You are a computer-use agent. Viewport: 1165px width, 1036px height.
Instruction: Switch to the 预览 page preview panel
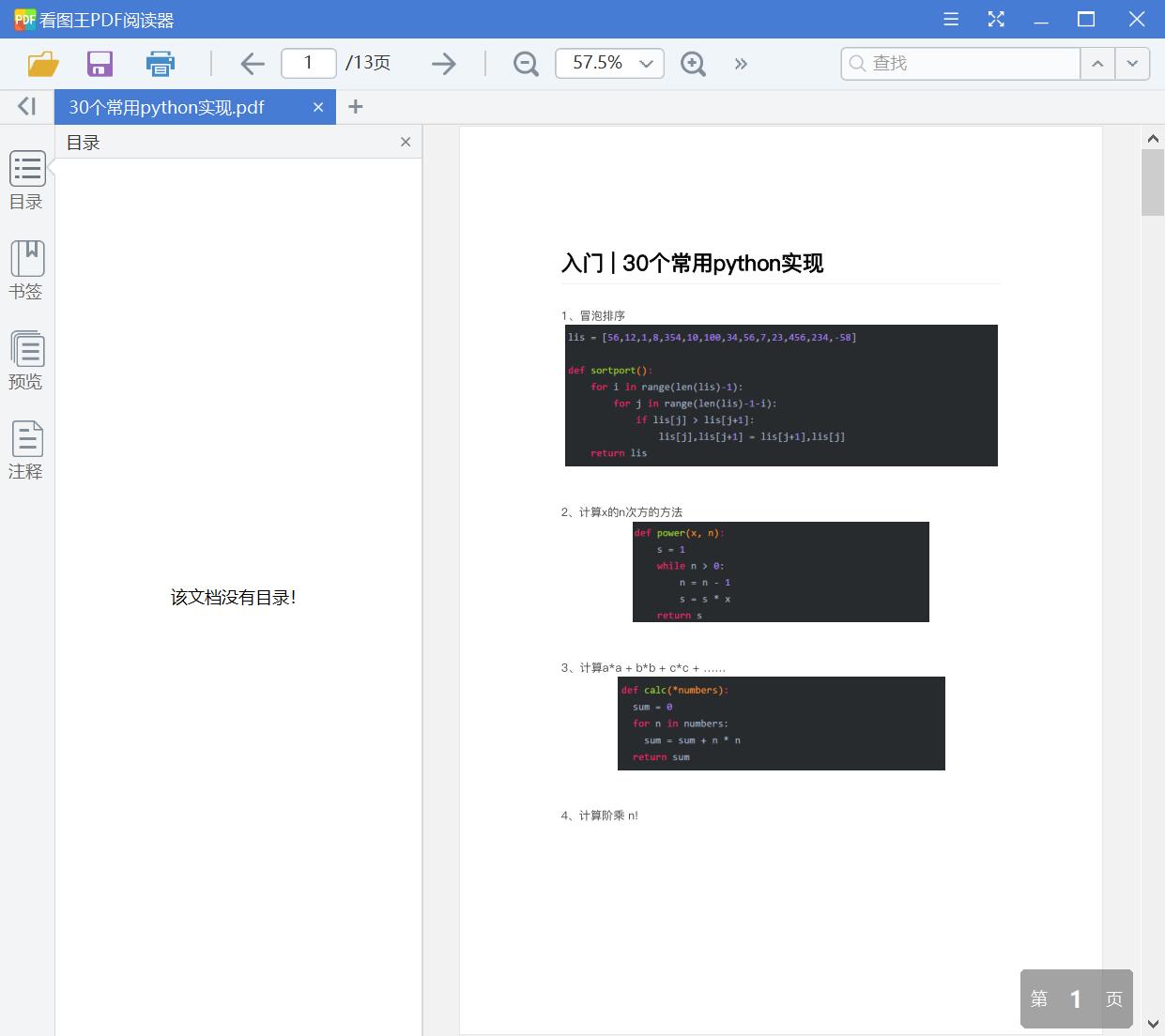pyautogui.click(x=26, y=361)
